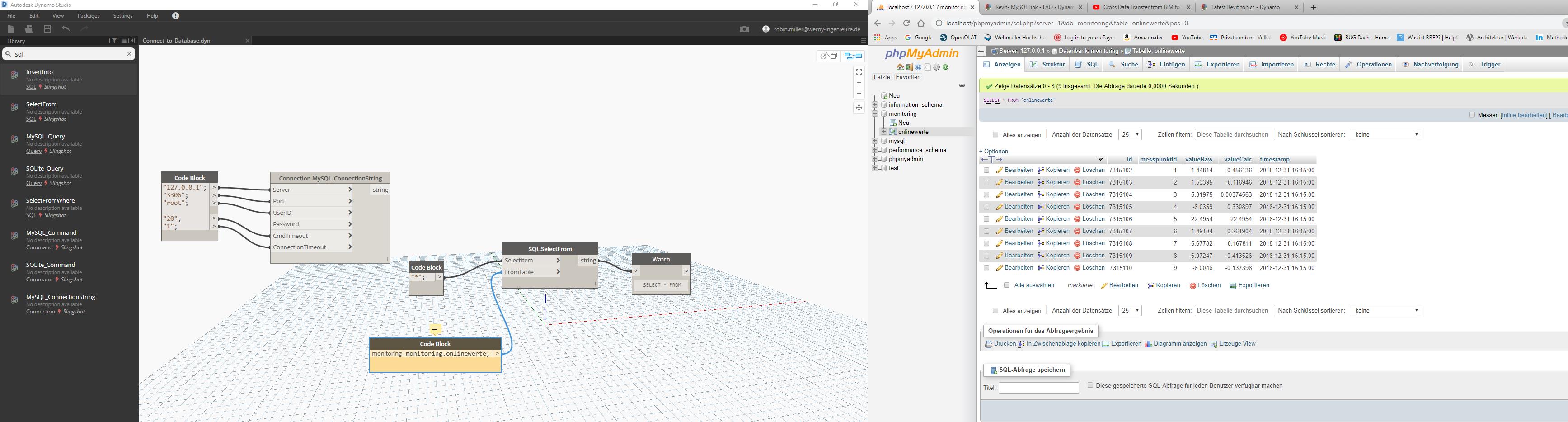
Task: Switch to the Struktur tab in phpMyAdmin
Action: click(1047, 65)
